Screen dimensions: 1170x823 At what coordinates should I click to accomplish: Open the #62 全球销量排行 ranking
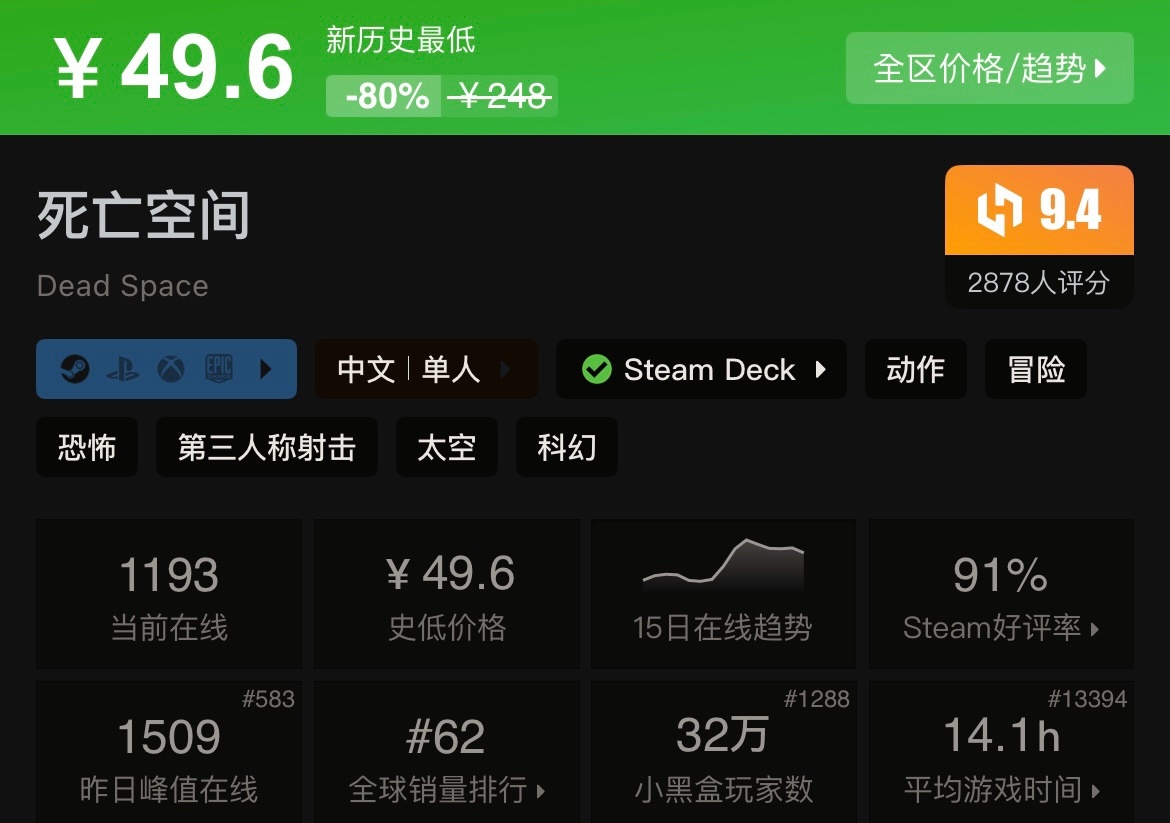pos(447,751)
